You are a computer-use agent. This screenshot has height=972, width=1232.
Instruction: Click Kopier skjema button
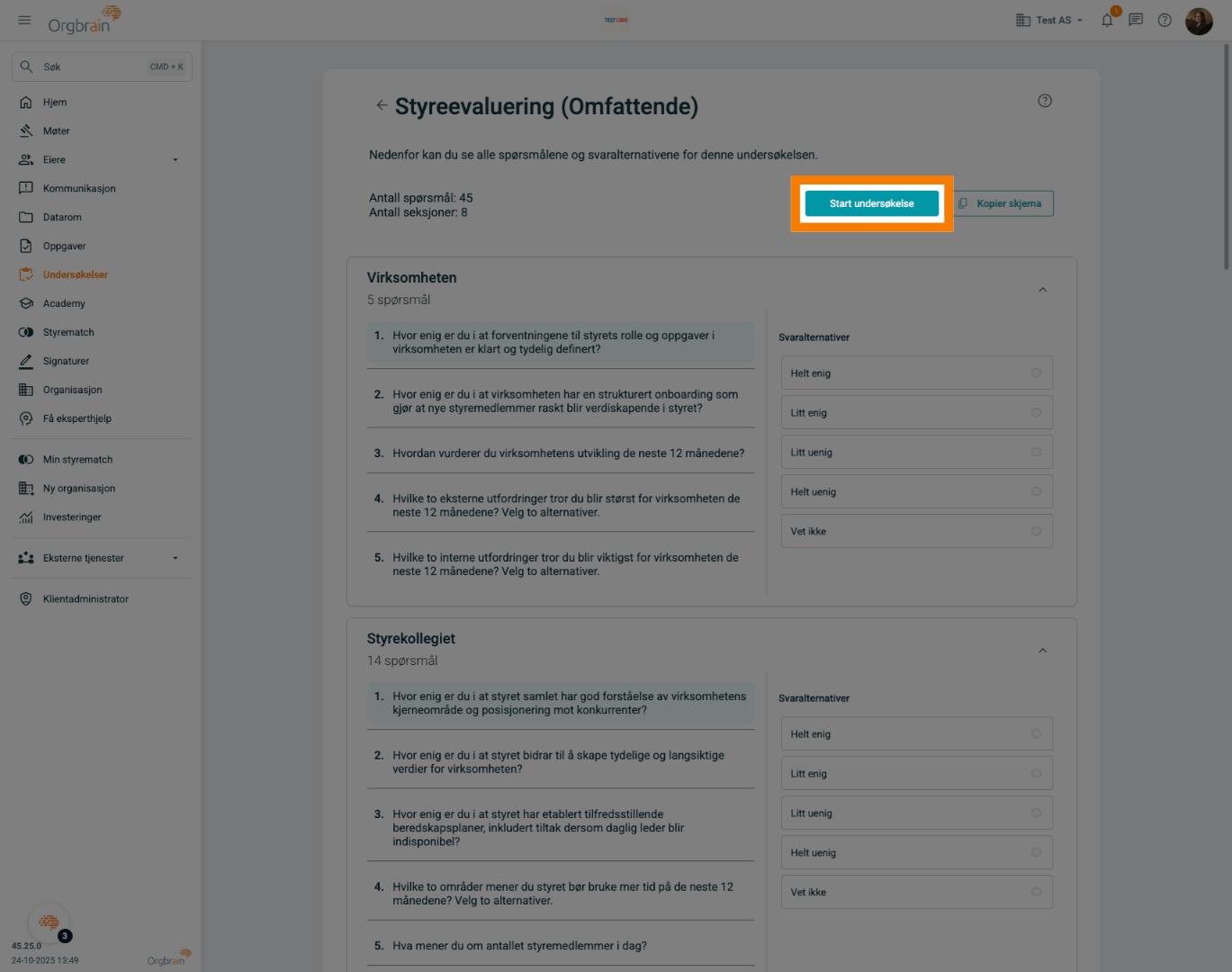(x=1003, y=203)
